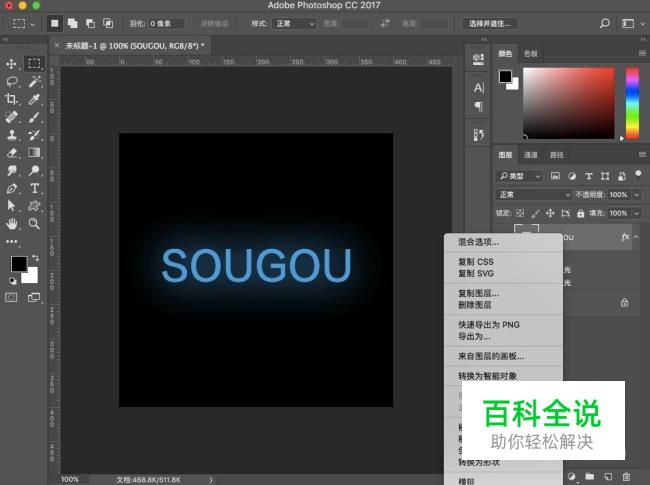Select the Lasso tool
This screenshot has height=485, width=650.
point(12,81)
